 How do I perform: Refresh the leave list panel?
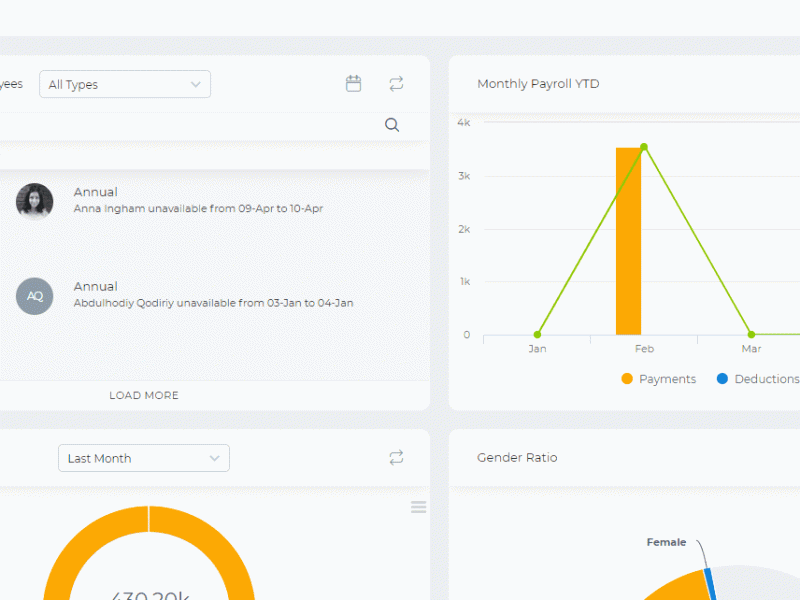(x=396, y=84)
